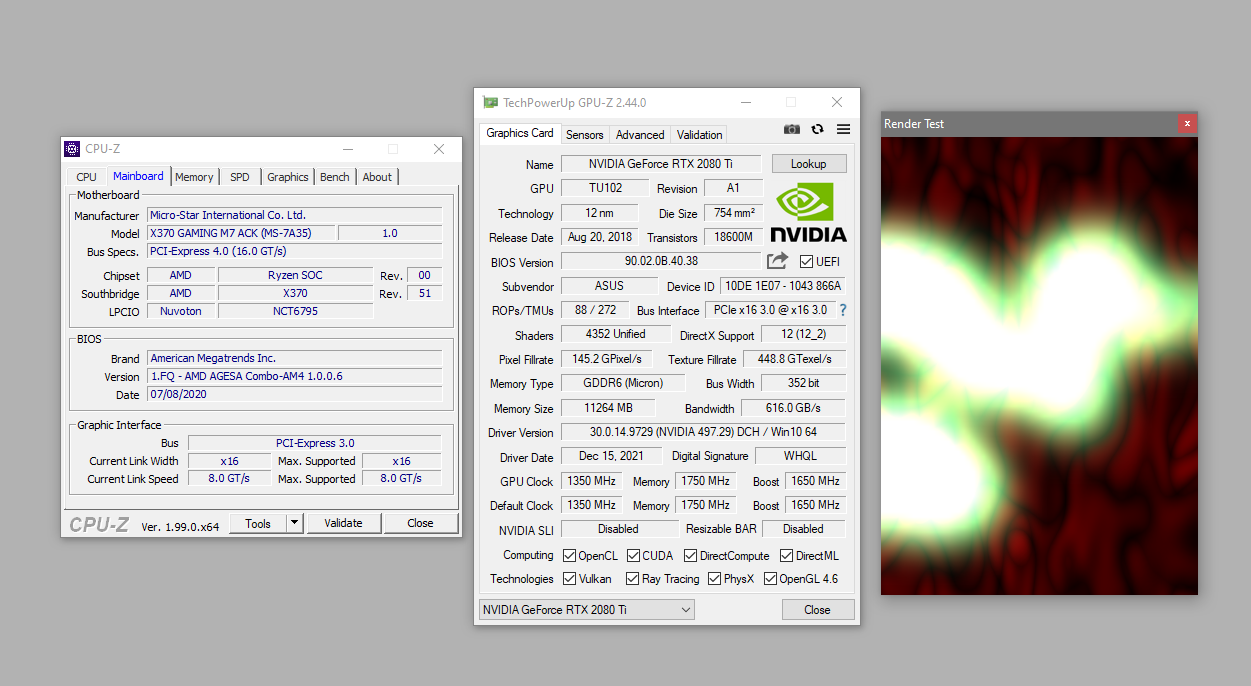Take a GPU-Z screenshot with camera icon
The image size is (1251, 686).
[x=792, y=129]
